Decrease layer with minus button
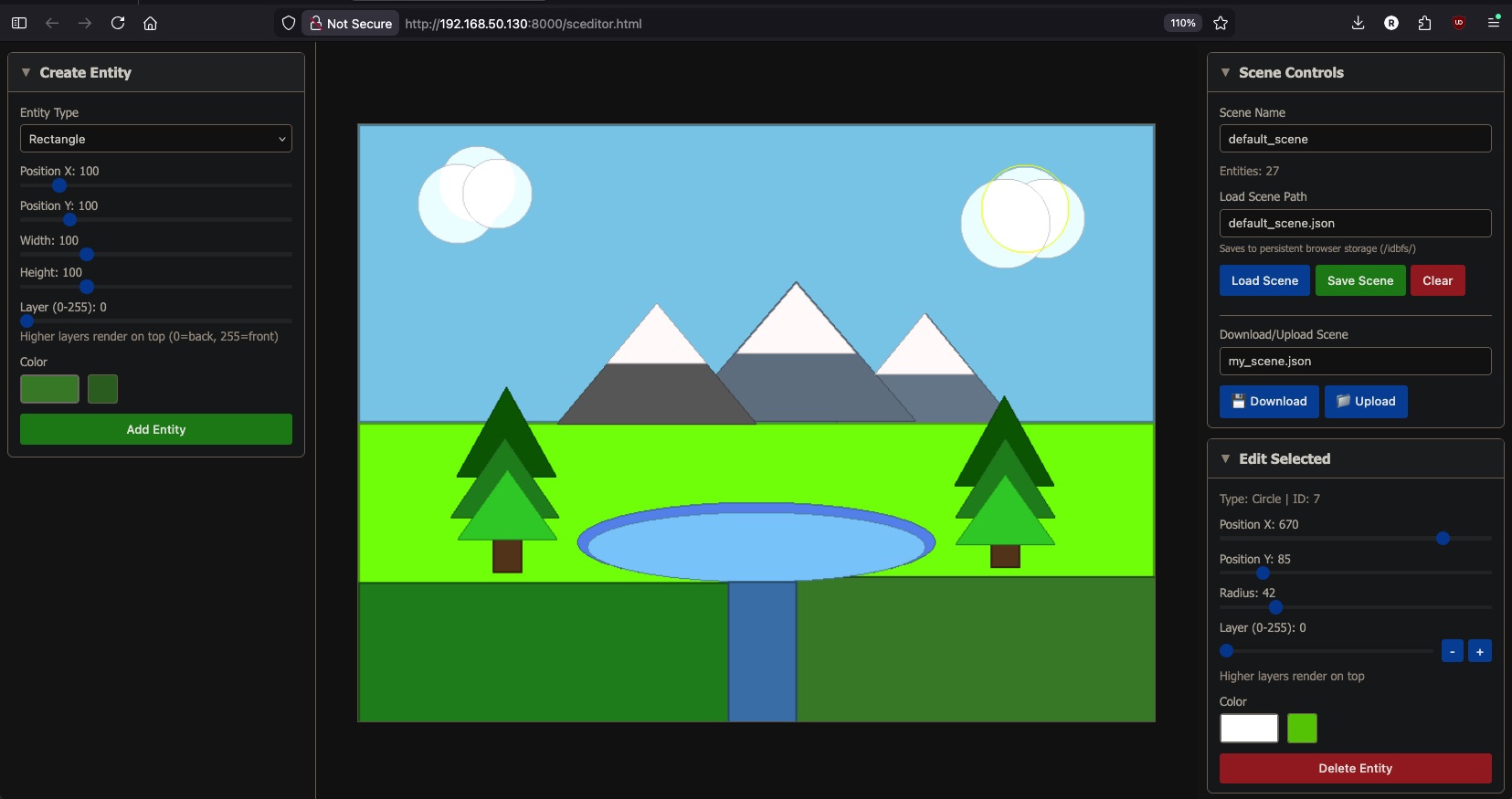Screen dimensions: 1512x799 1452,651
